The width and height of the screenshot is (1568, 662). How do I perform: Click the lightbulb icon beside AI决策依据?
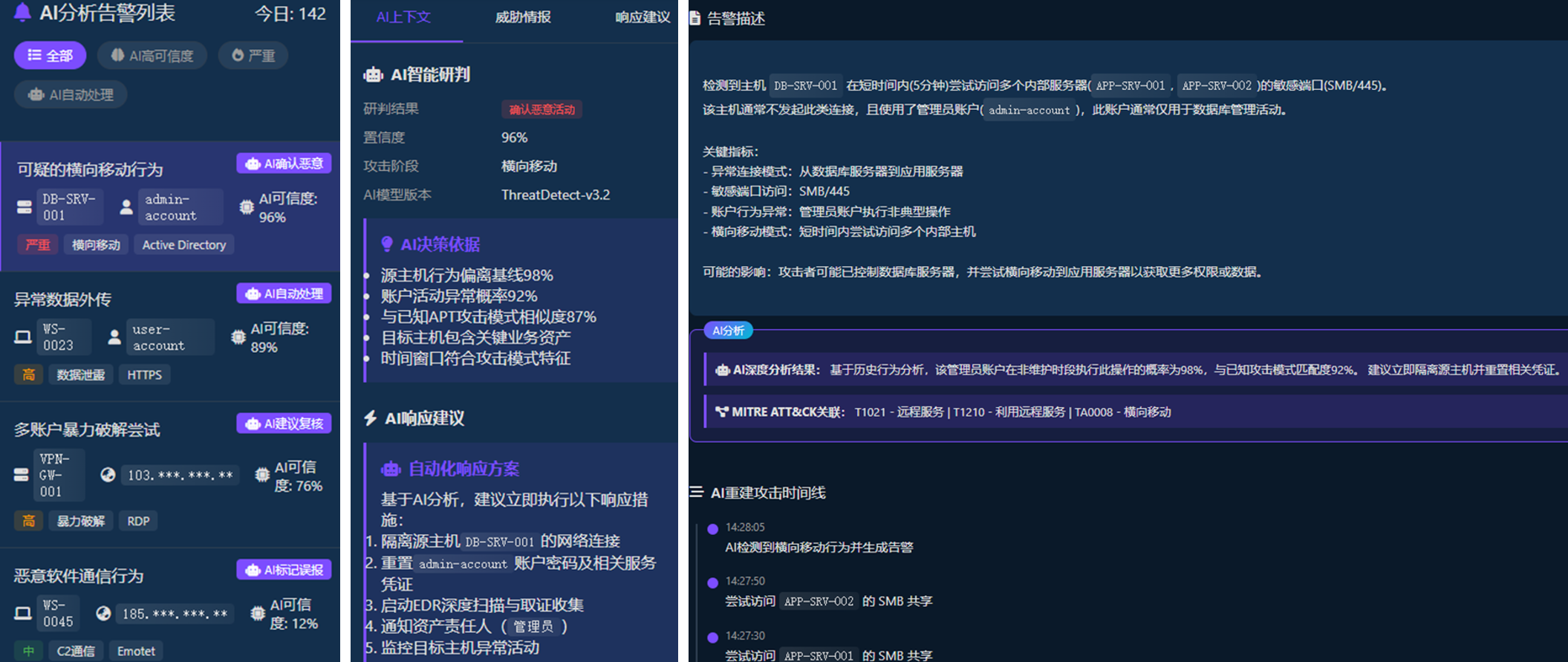387,244
